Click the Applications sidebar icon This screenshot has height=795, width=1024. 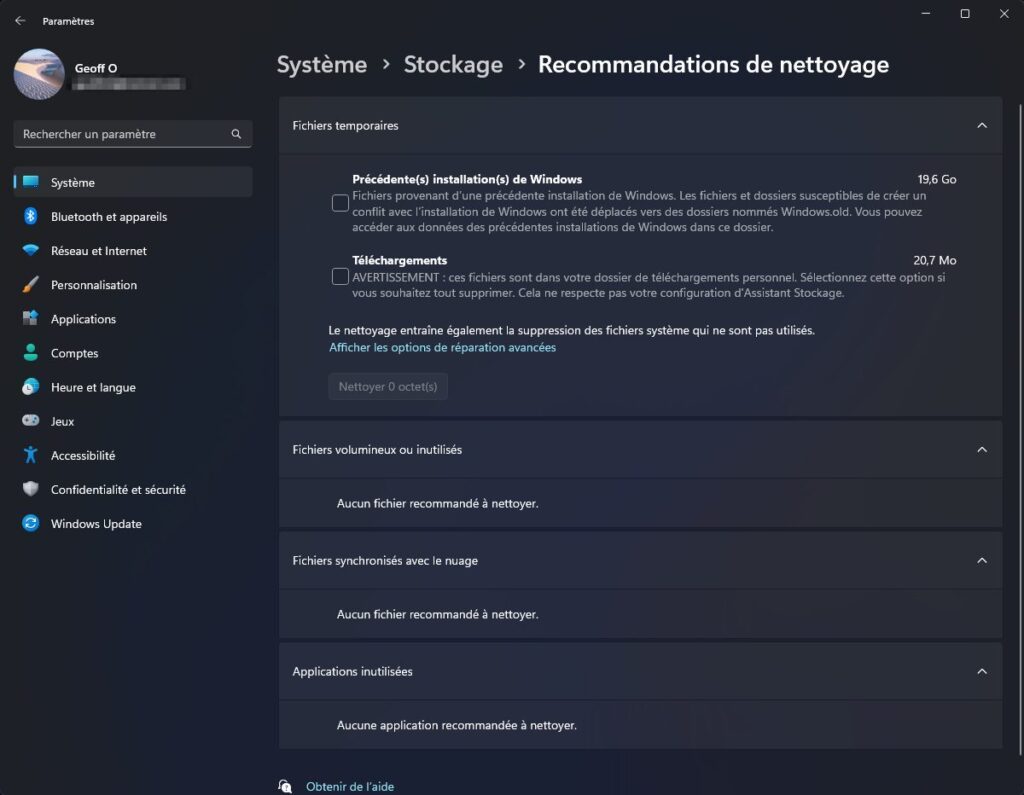pos(31,318)
